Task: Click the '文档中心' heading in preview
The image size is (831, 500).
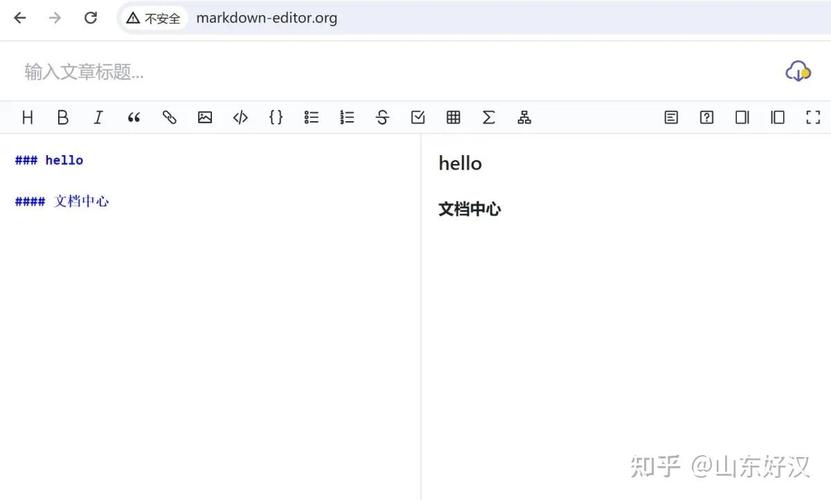Action: coord(470,209)
